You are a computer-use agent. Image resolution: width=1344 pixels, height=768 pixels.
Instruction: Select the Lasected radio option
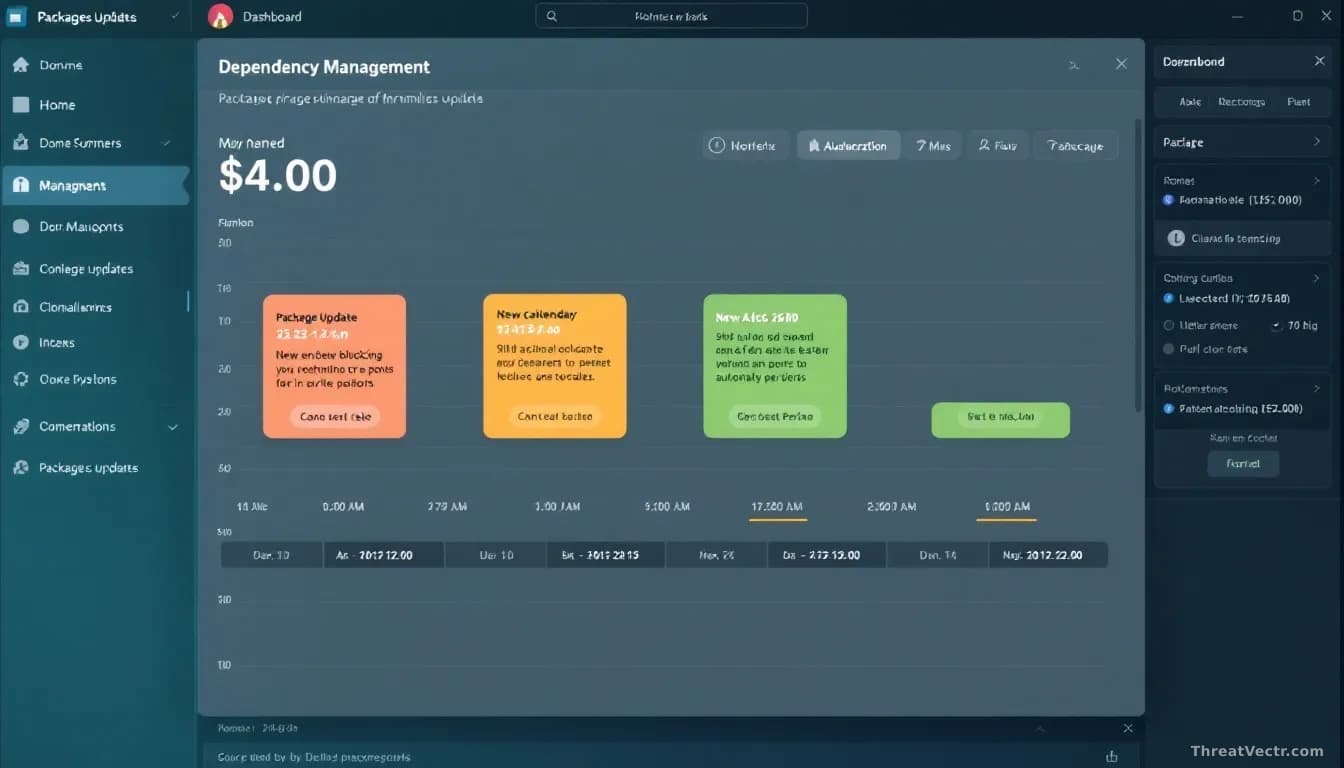point(1169,298)
